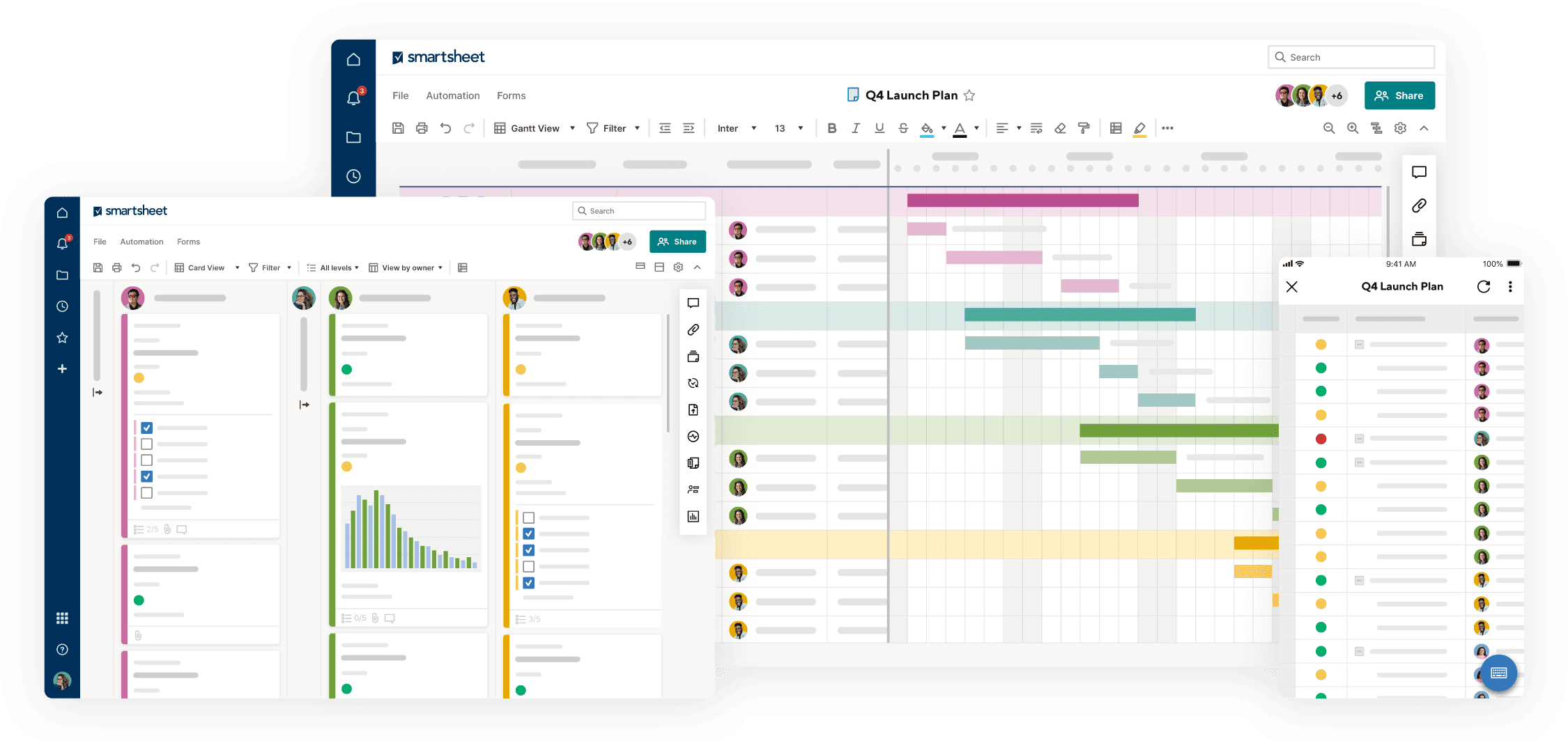The image size is (1568, 741).
Task: Click the Share button
Action: 1399,95
